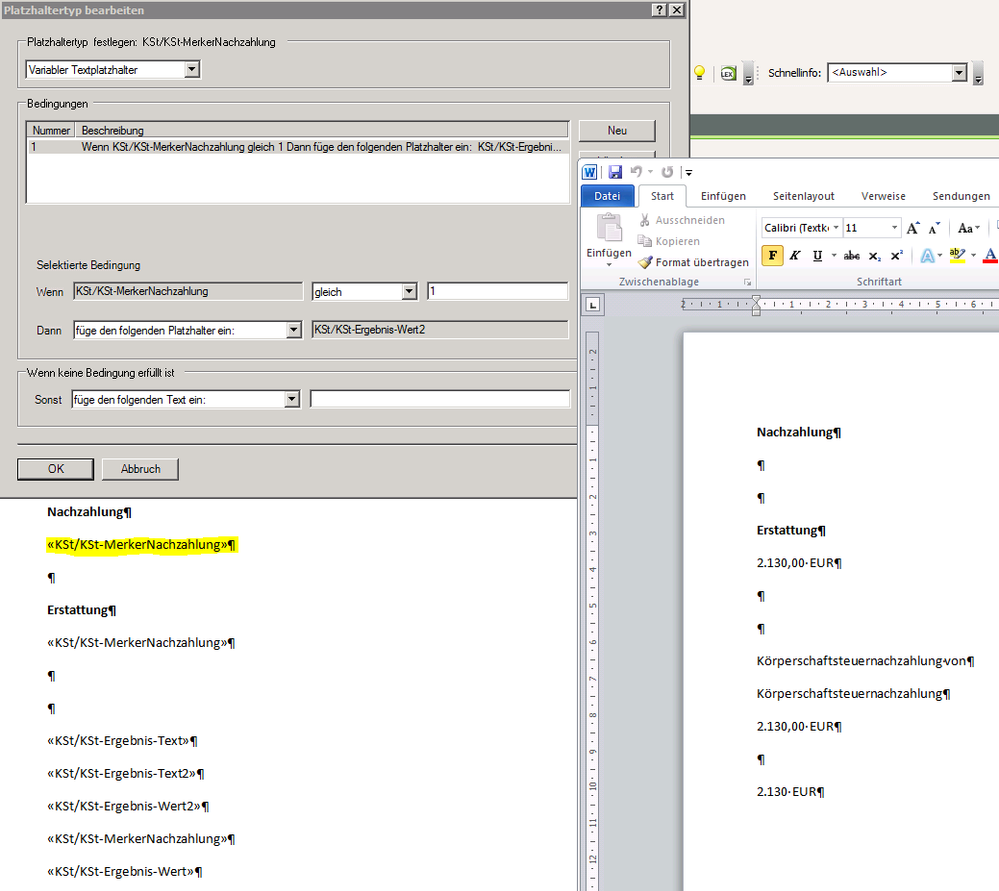Open the Variabler Textplatzhalter dropdown
This screenshot has height=891, width=999.
tap(193, 70)
